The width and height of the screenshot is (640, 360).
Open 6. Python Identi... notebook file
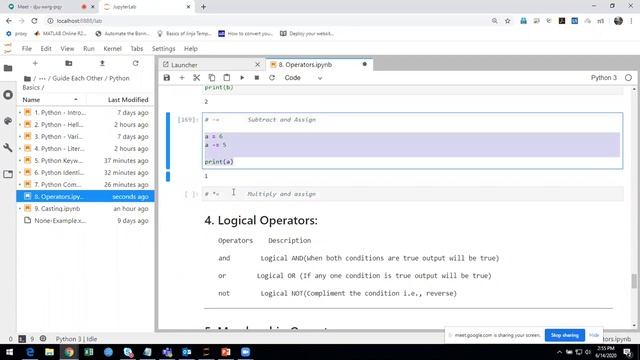(85, 172)
